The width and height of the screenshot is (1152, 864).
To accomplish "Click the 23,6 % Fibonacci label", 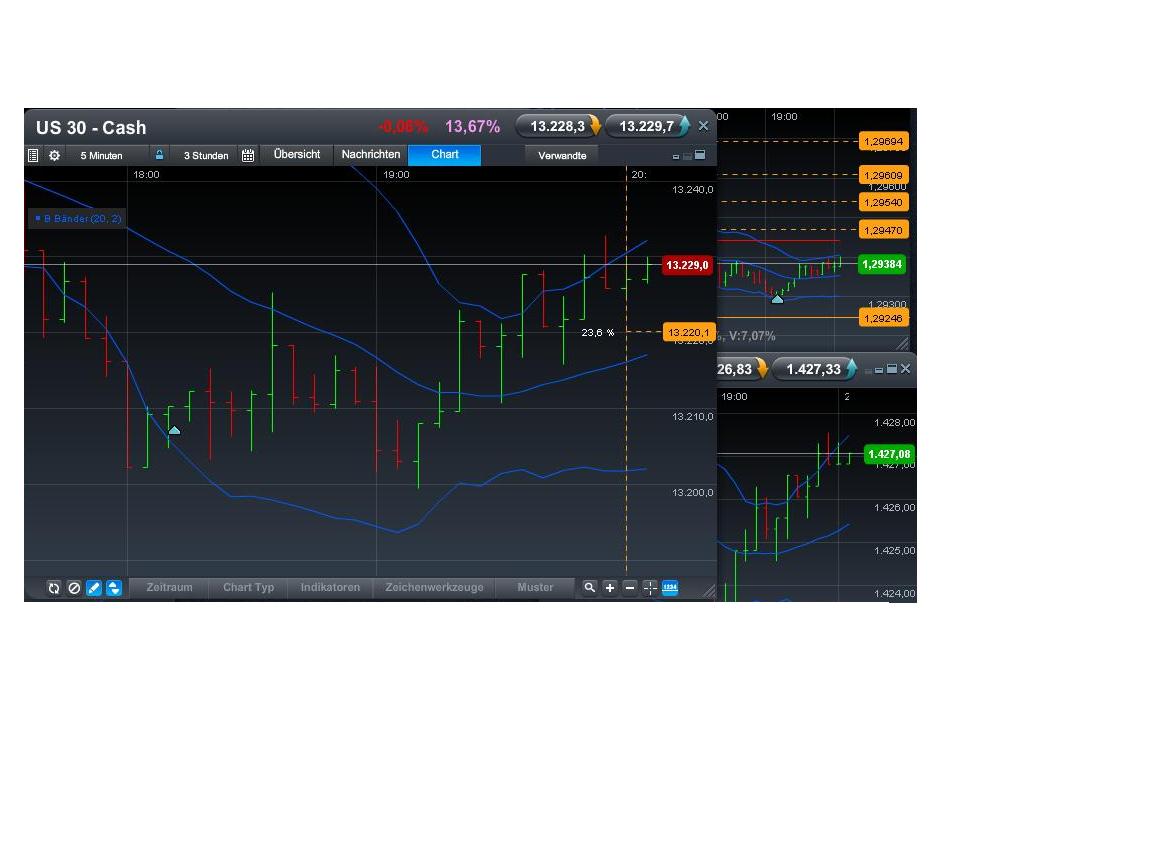I will (598, 333).
